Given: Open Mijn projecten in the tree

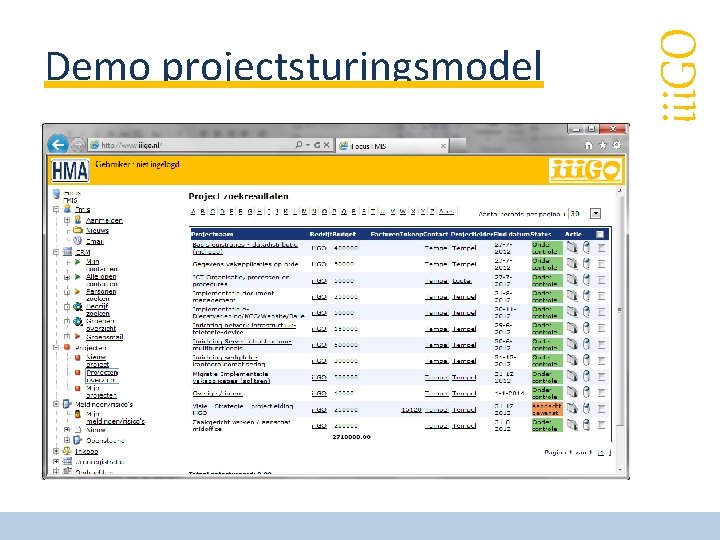Looking at the screenshot, I should pyautogui.click(x=101, y=391).
